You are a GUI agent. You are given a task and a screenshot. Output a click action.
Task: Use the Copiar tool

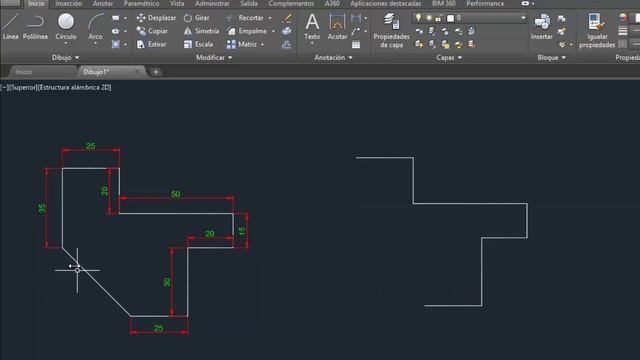click(152, 31)
